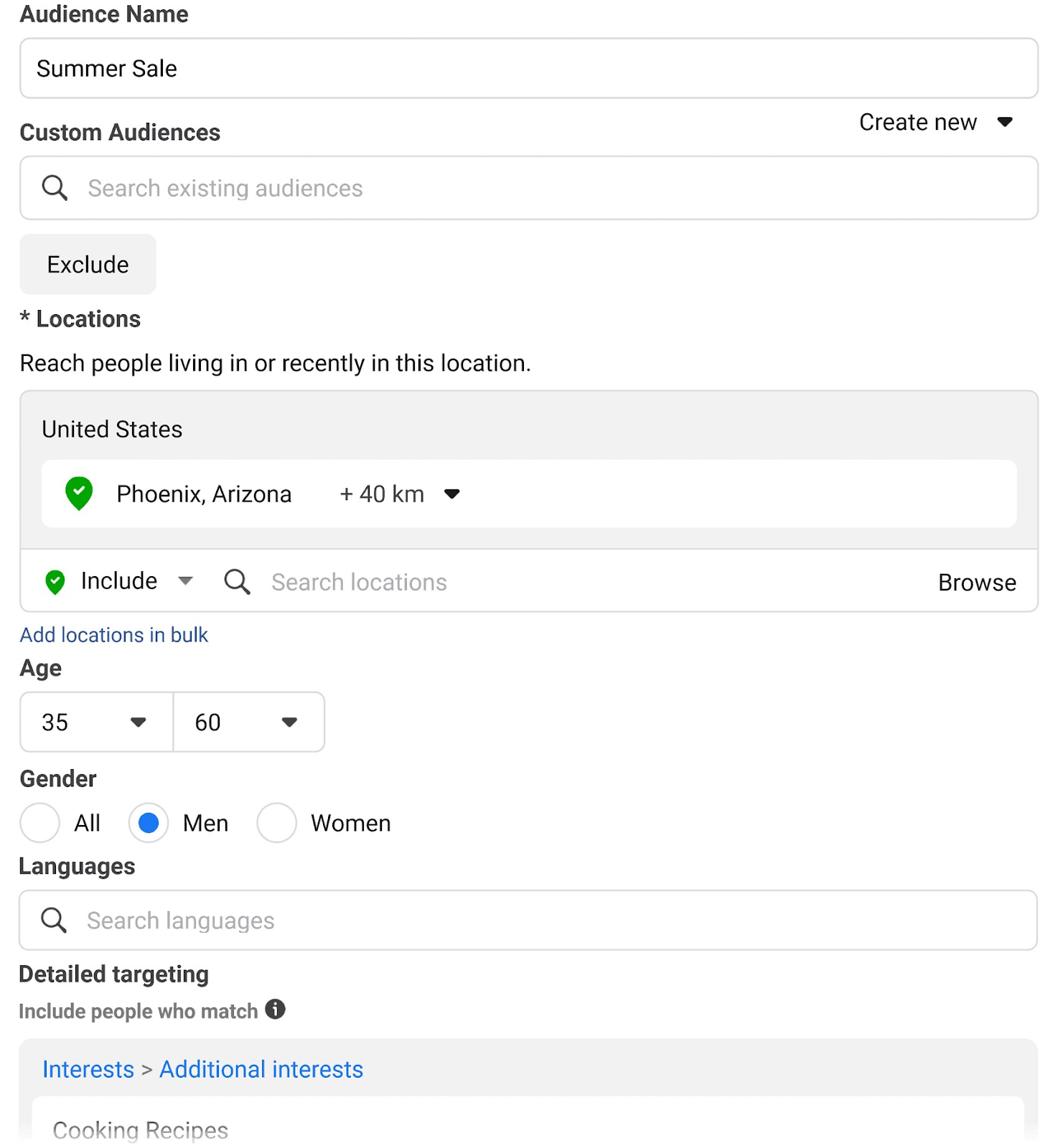Open the maximum age dropdown showing 60
Viewport: 1058px width, 1148px height.
[x=249, y=722]
